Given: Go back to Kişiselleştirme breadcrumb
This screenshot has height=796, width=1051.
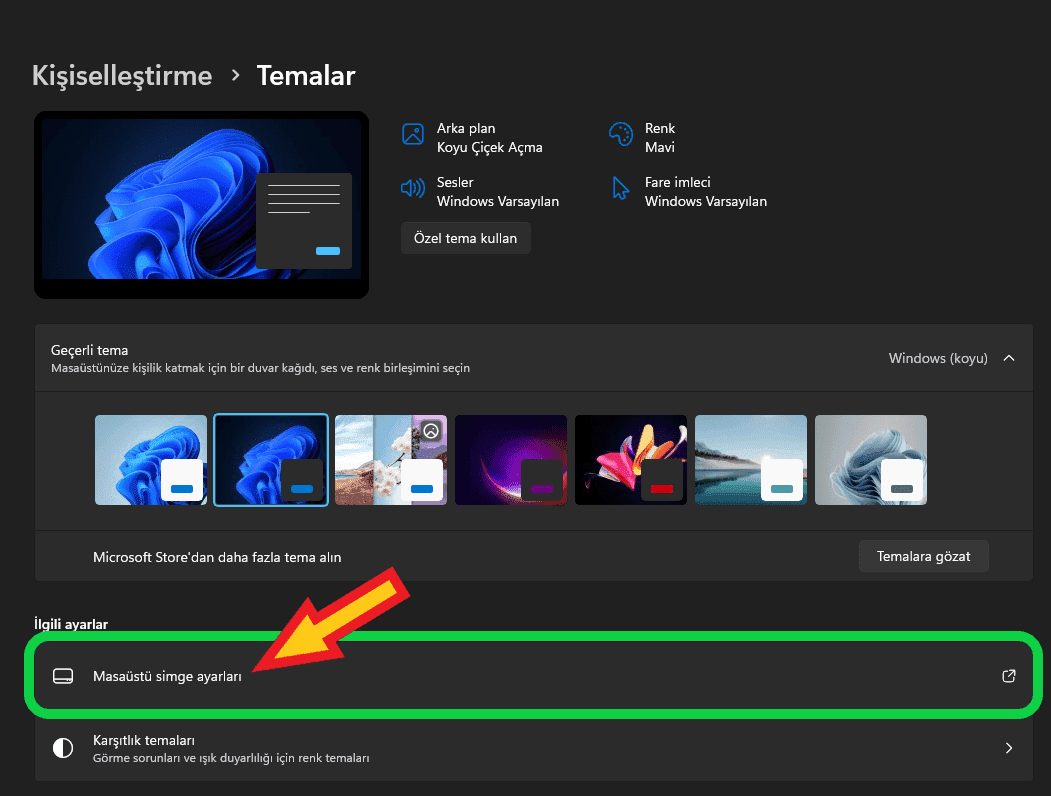Looking at the screenshot, I should tap(122, 75).
